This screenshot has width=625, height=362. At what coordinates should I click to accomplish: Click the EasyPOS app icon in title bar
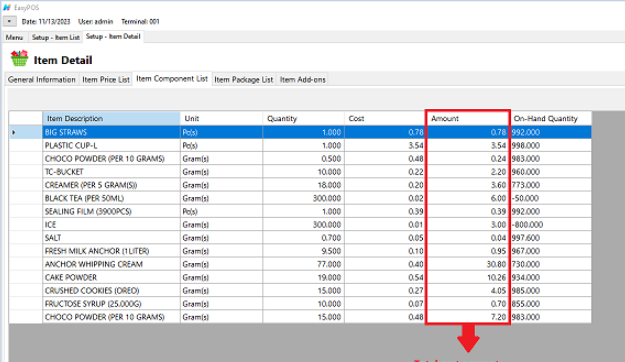pyautogui.click(x=7, y=8)
